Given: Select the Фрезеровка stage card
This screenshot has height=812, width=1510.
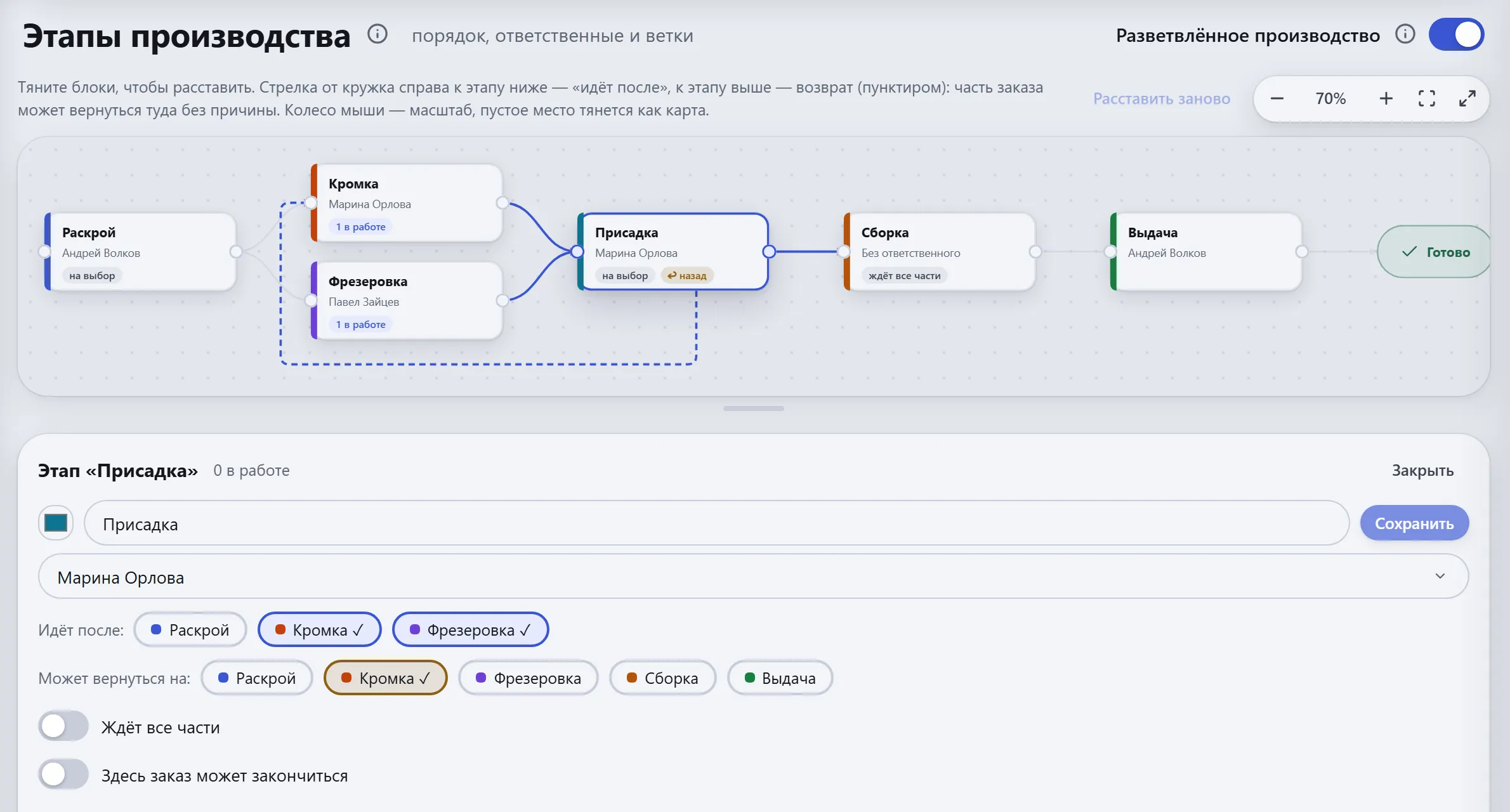Looking at the screenshot, I should 407,301.
